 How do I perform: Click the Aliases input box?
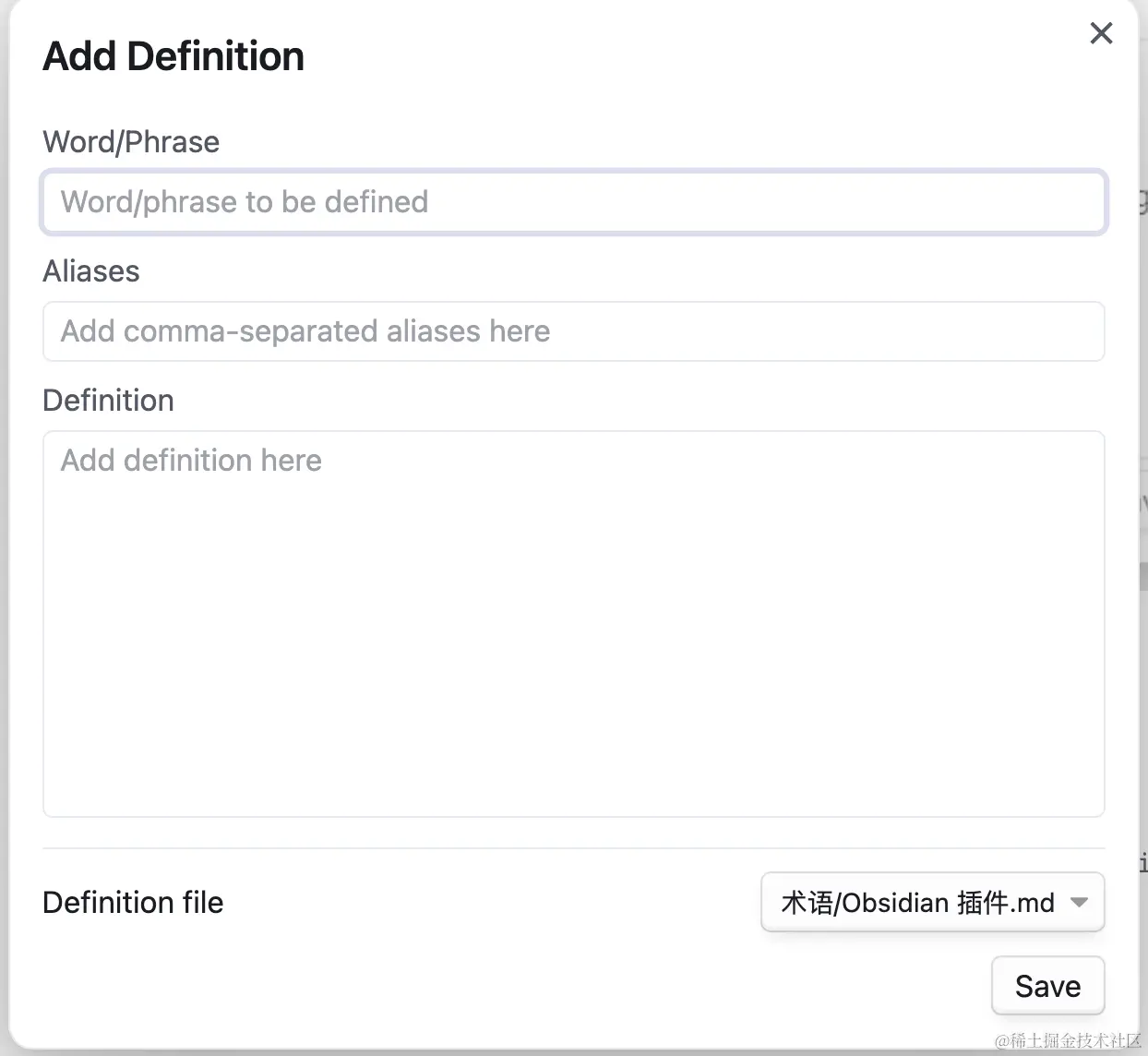pos(573,331)
